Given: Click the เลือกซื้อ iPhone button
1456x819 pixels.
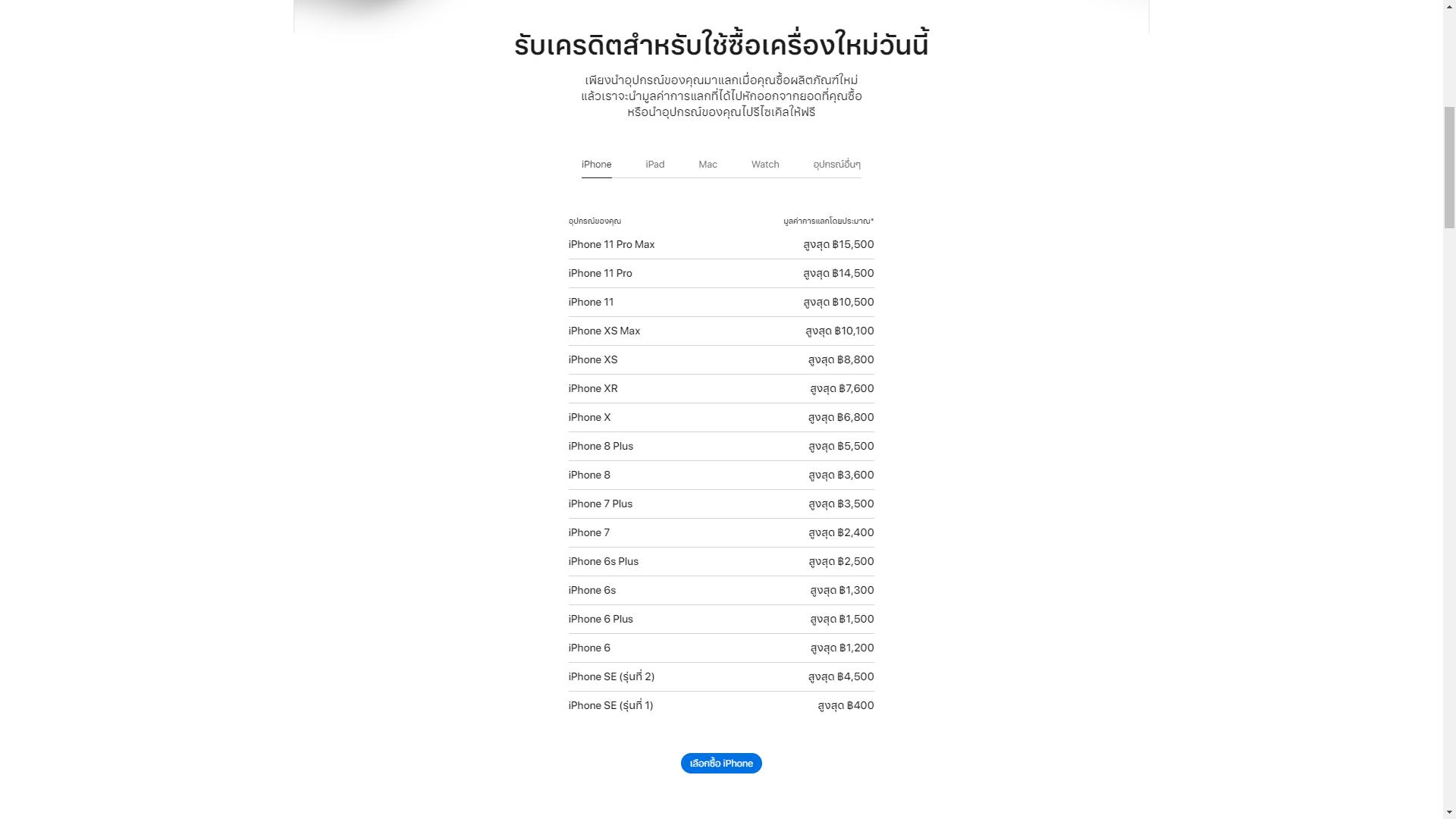Looking at the screenshot, I should [x=721, y=763].
